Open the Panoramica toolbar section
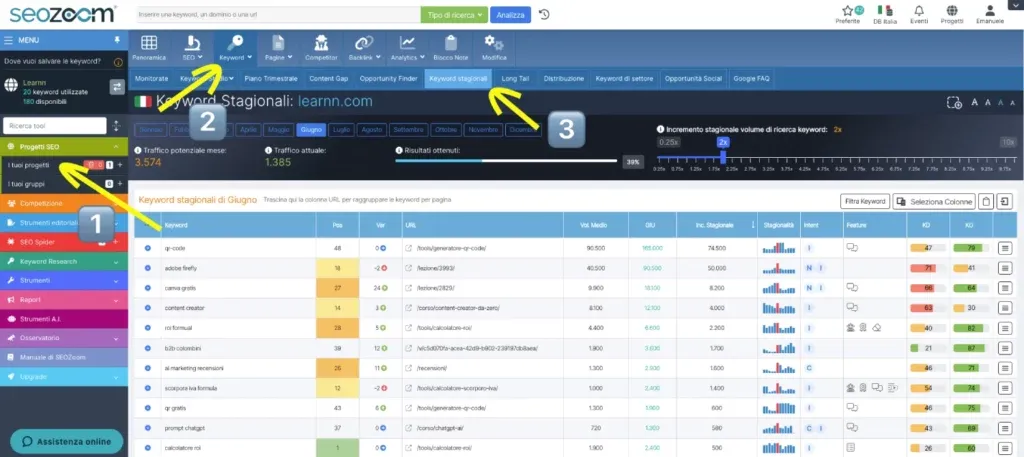 pos(149,48)
